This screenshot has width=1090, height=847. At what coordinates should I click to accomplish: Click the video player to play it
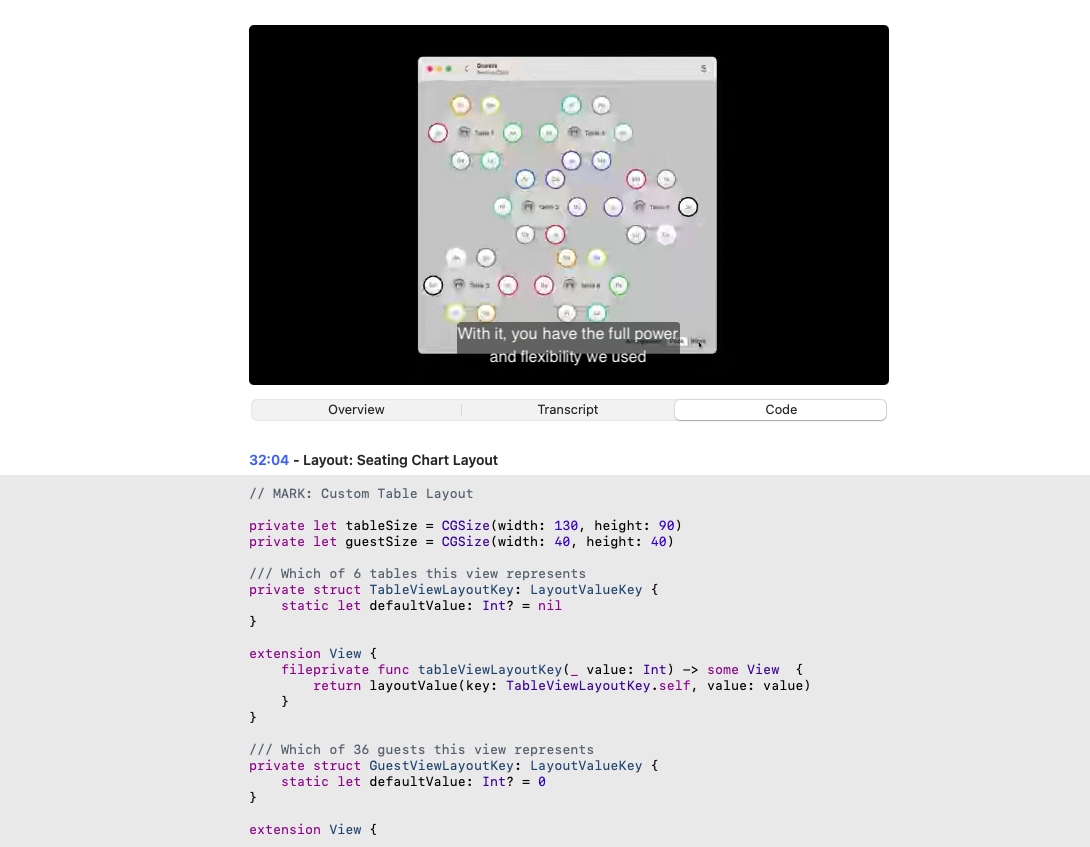[x=569, y=205]
